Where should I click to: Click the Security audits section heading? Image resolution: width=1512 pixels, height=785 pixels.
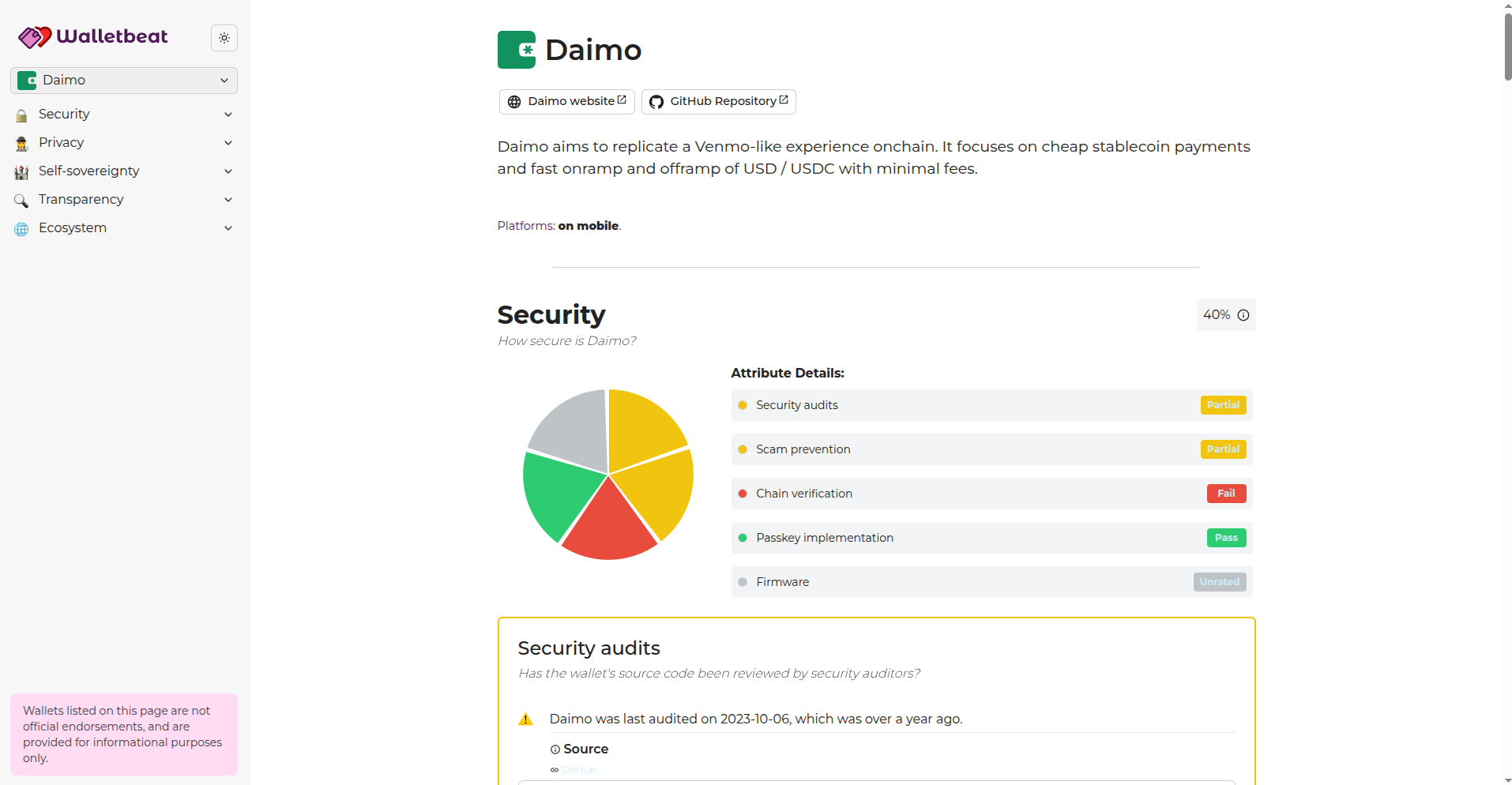pyautogui.click(x=589, y=648)
